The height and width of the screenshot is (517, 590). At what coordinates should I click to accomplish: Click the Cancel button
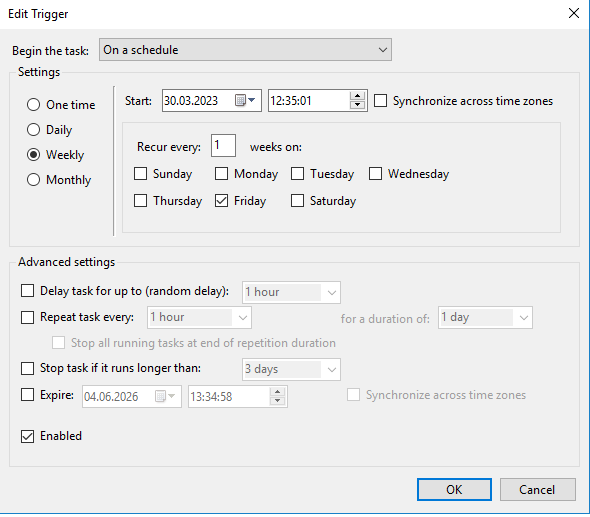(x=537, y=490)
